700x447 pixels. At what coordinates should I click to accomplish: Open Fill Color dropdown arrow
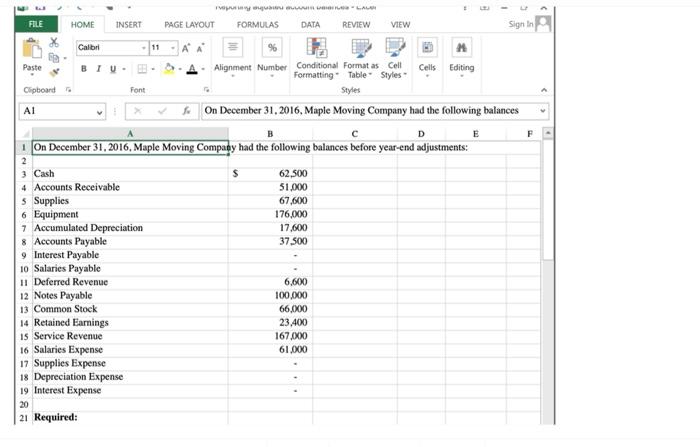click(180, 69)
